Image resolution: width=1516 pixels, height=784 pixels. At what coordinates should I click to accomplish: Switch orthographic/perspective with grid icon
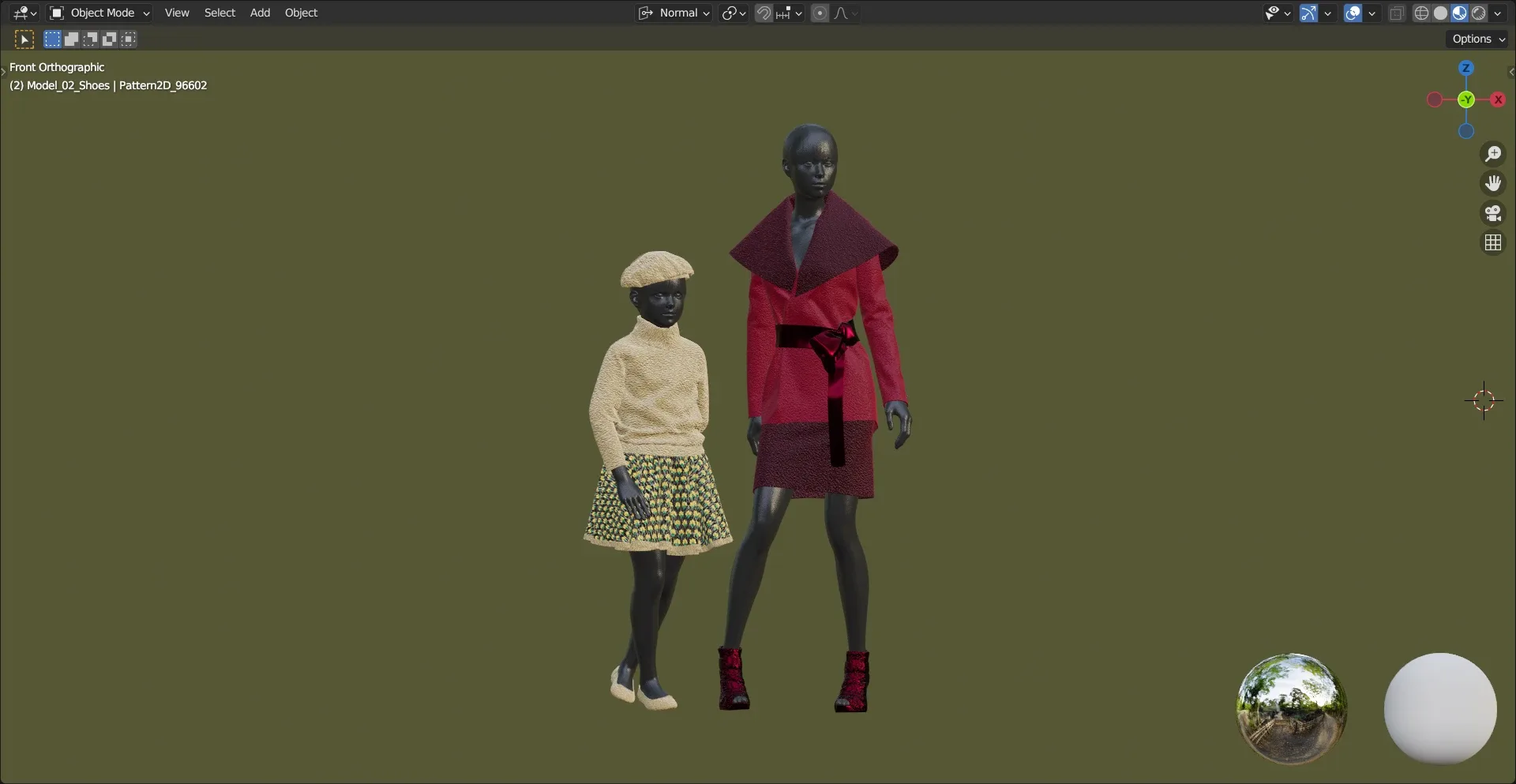pos(1492,242)
